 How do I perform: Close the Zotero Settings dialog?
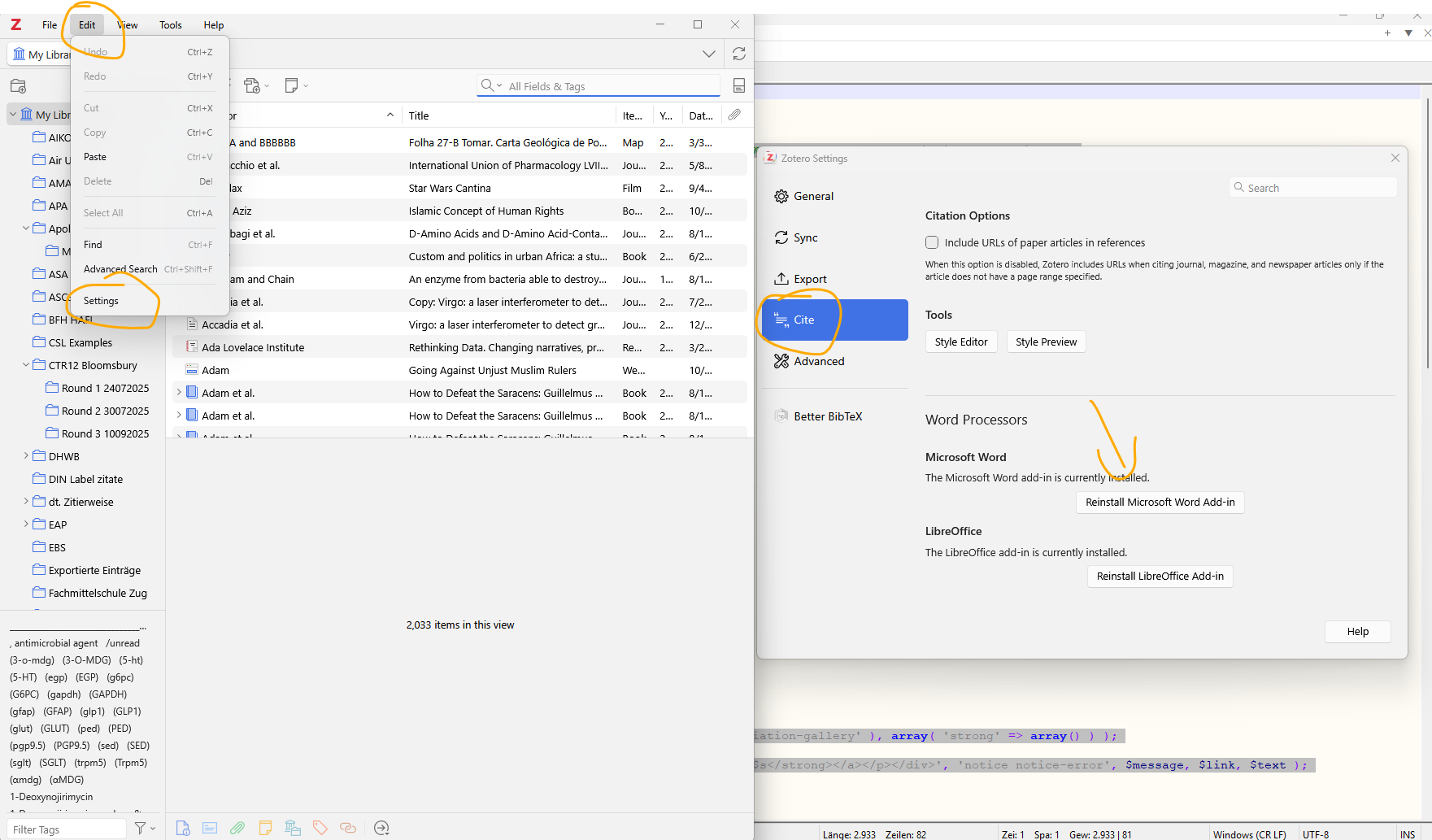[1395, 158]
